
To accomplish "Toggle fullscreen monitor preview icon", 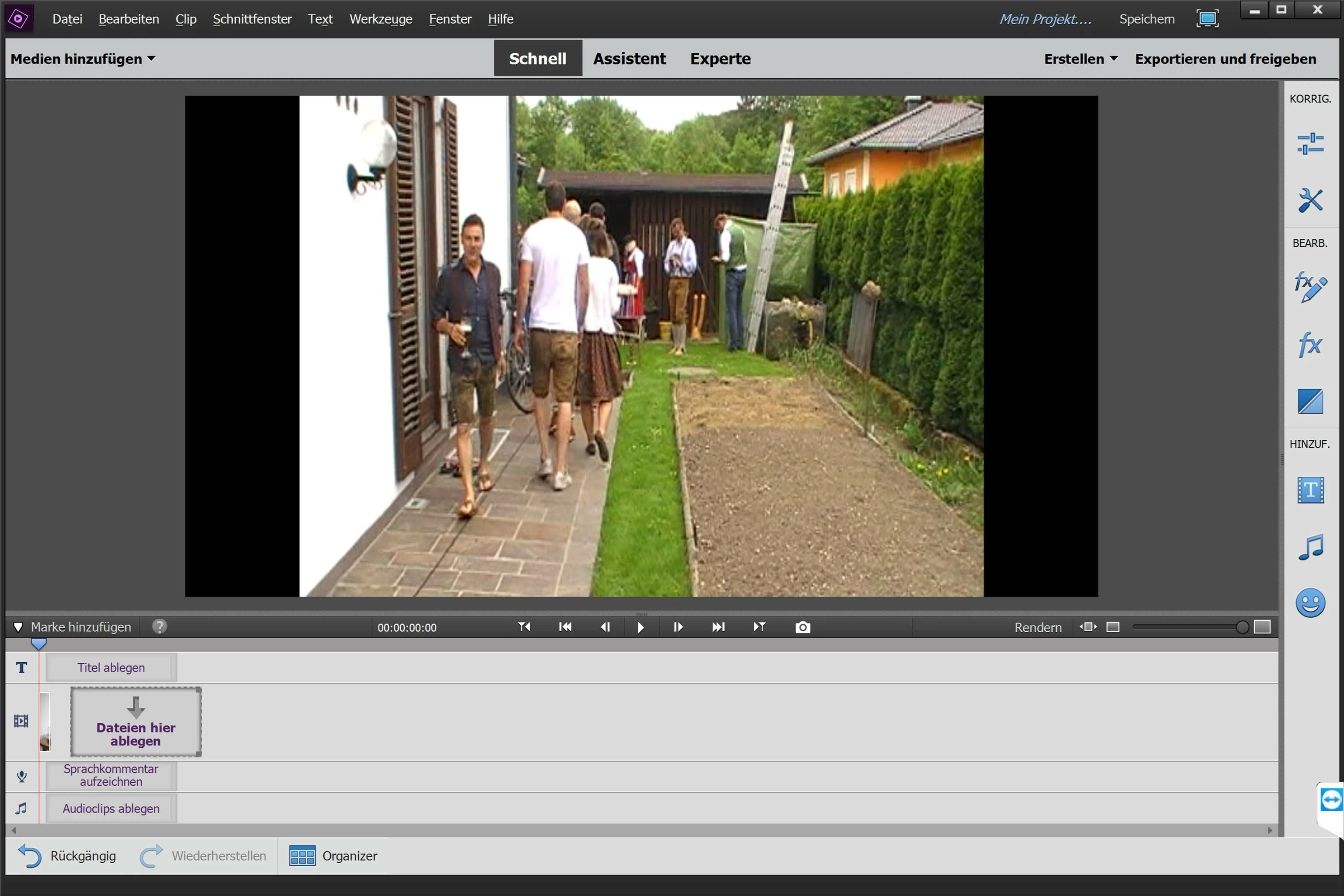I will [x=1207, y=19].
